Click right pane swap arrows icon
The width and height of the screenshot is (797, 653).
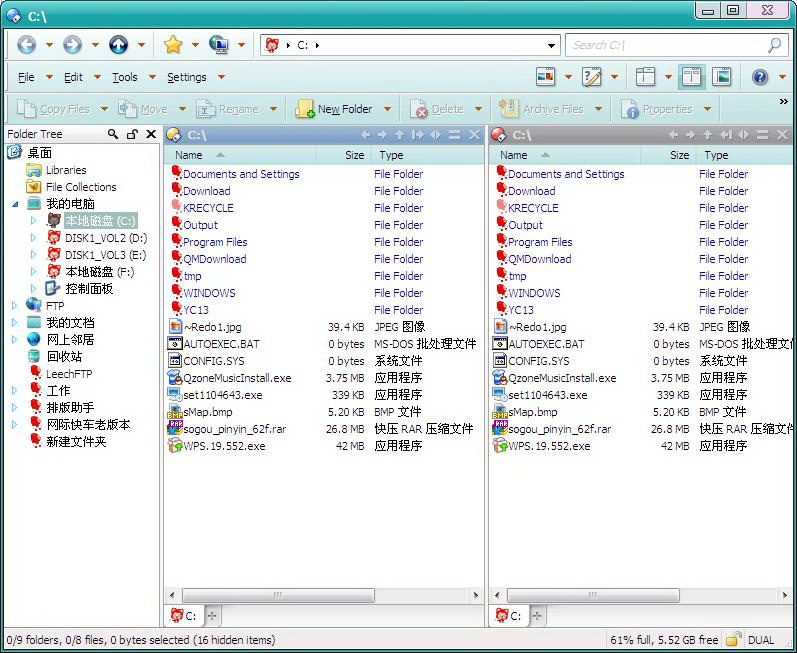coord(744,135)
